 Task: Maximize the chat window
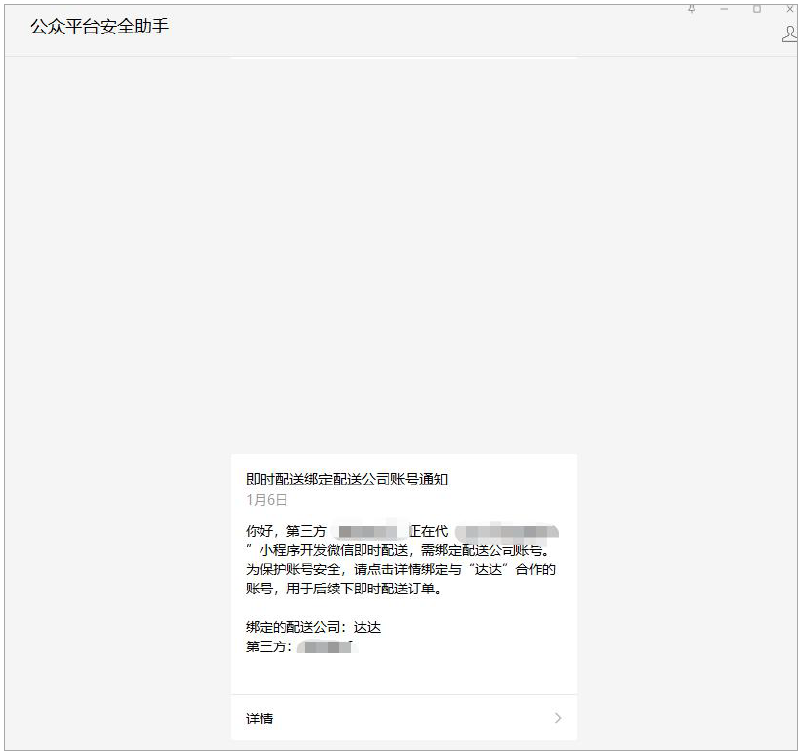pos(757,9)
